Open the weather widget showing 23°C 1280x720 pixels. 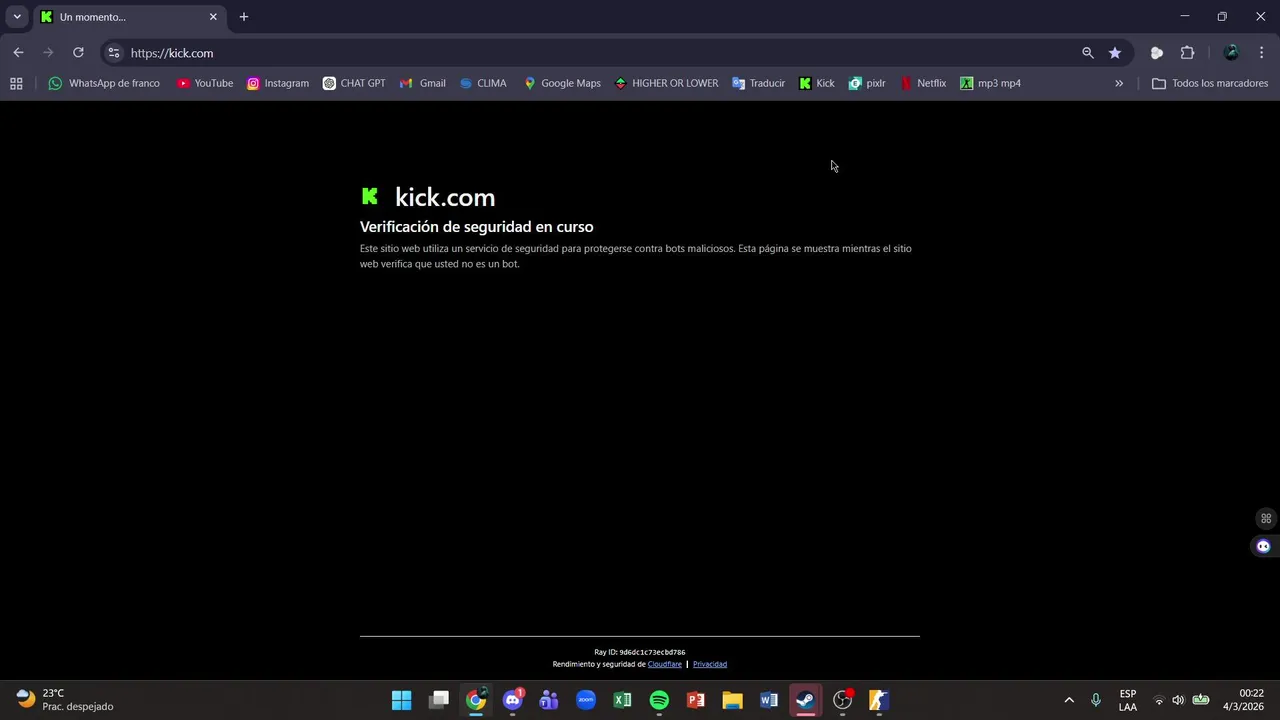[66, 700]
